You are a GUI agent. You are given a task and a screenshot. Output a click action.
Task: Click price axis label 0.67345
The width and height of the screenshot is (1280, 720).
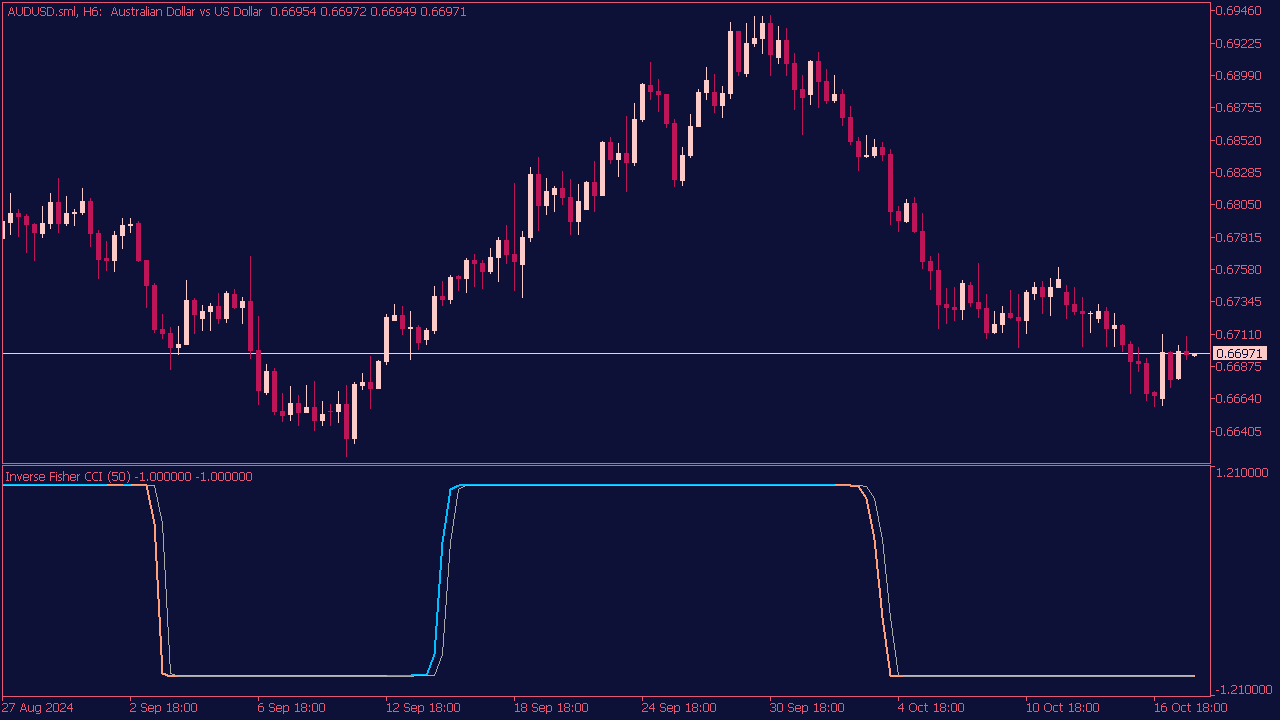[x=1239, y=301]
